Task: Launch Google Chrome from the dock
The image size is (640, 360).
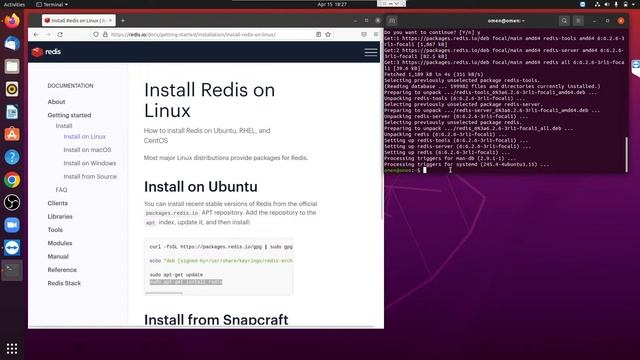Action: (12, 180)
